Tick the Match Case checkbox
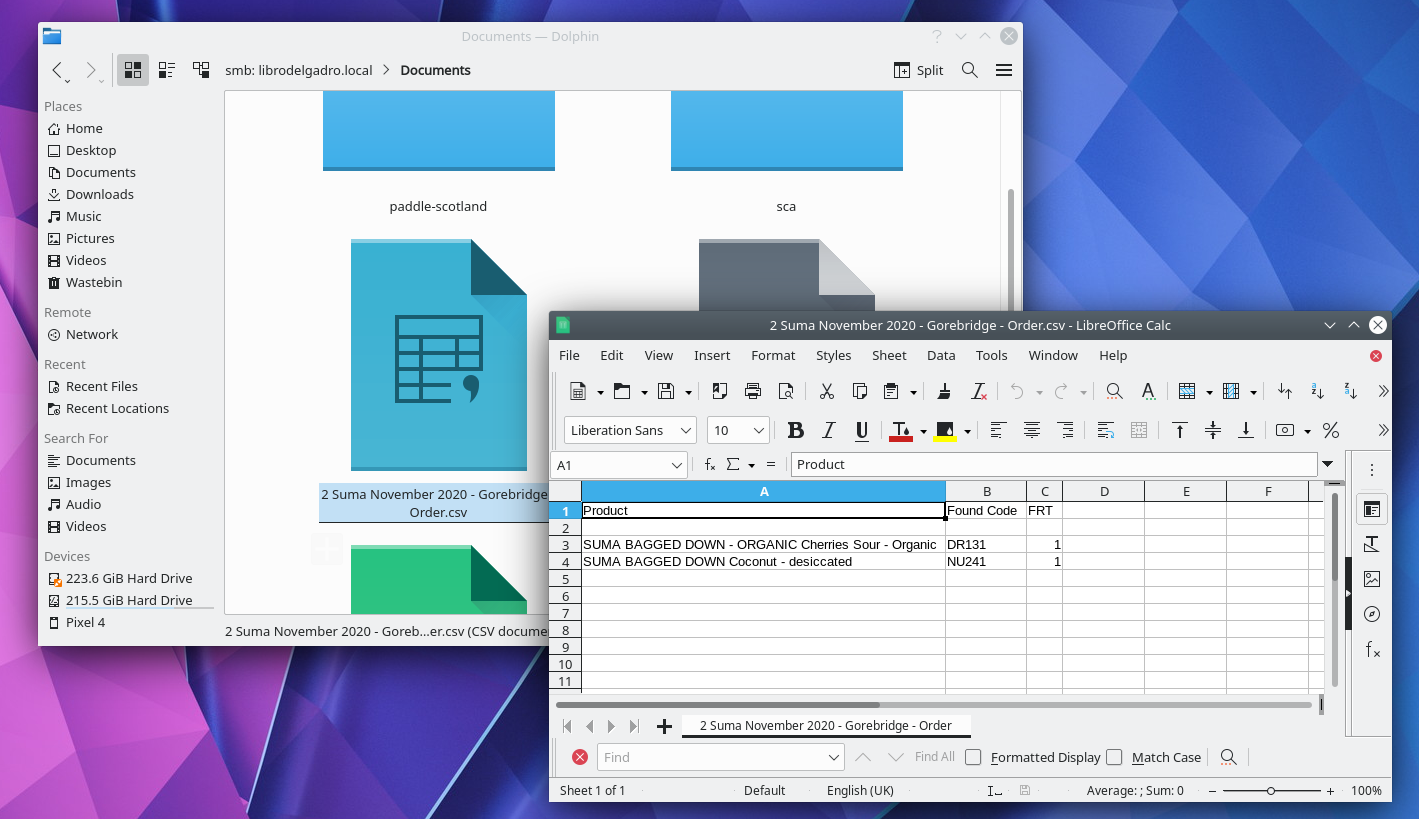Viewport: 1419px width, 819px height. 1114,757
